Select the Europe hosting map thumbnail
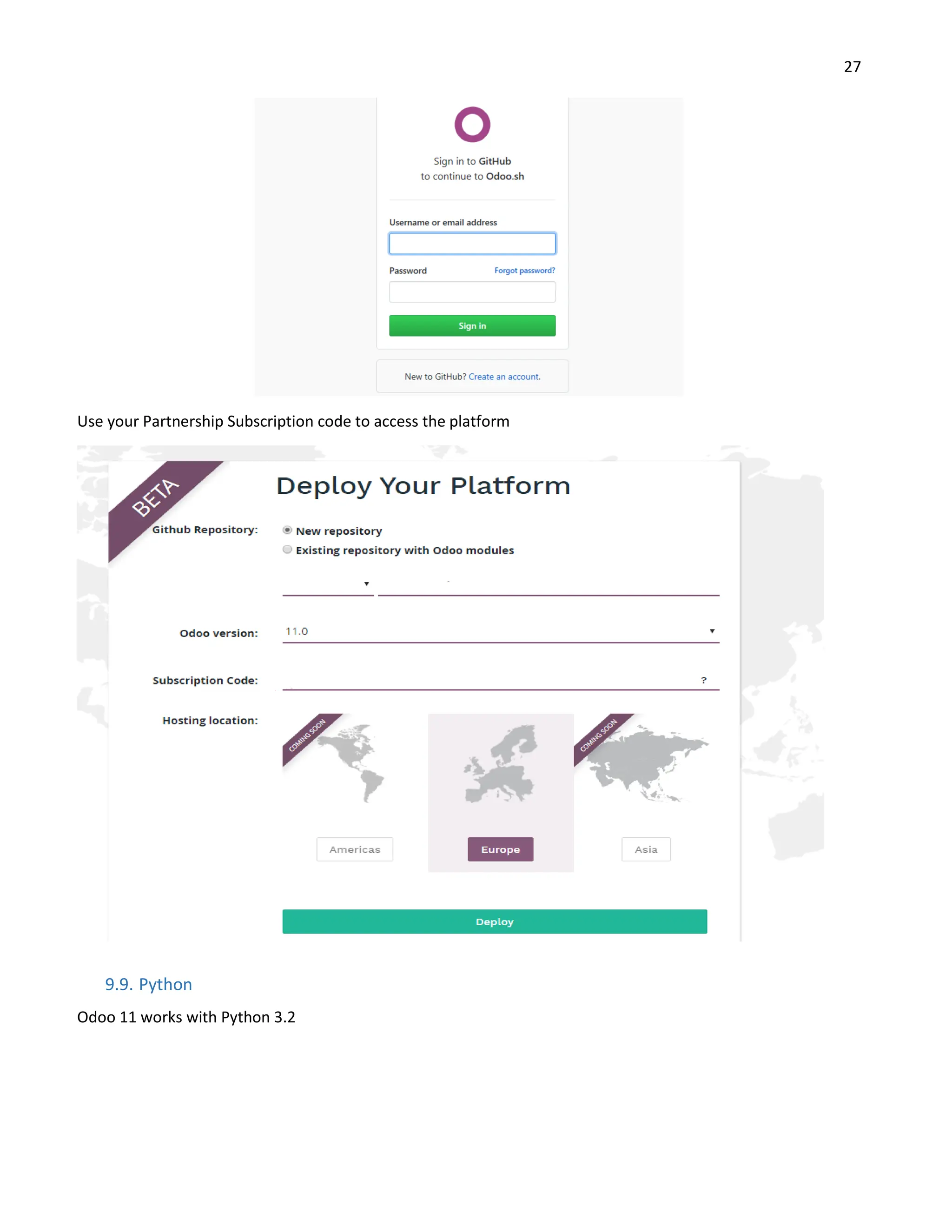952x1232 pixels. pos(500,763)
